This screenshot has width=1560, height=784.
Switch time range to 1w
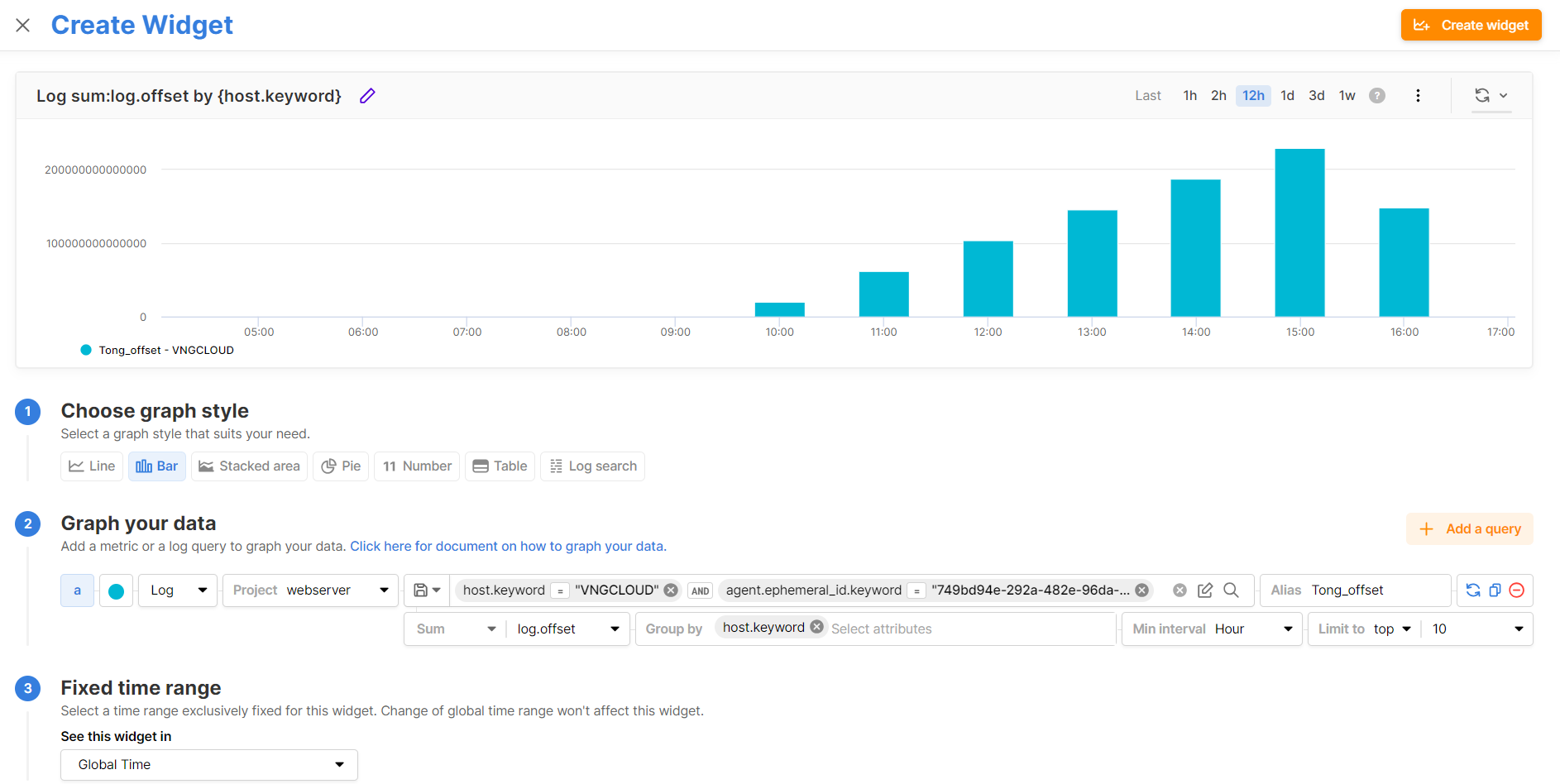[x=1347, y=96]
